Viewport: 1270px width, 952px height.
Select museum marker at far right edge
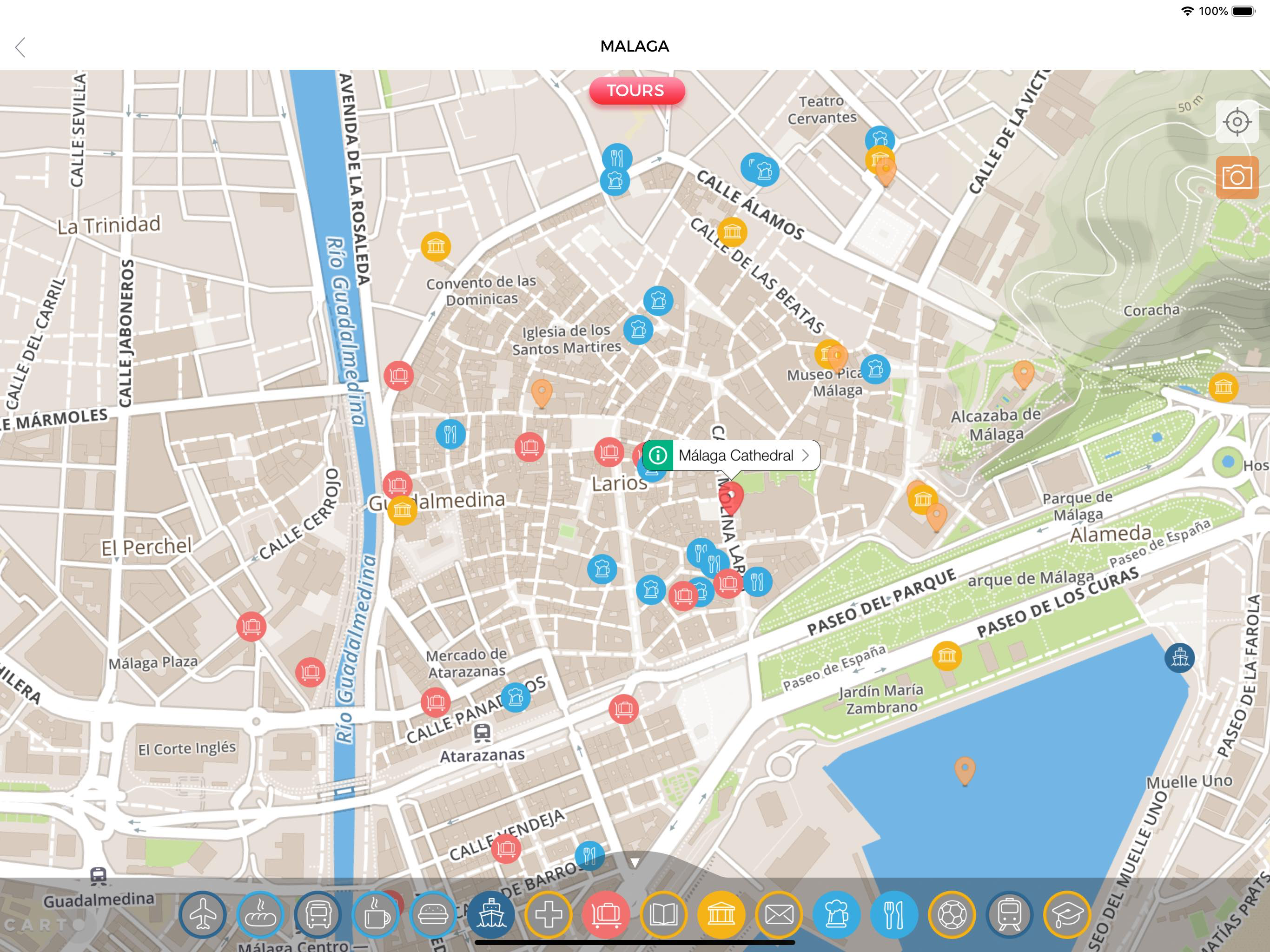click(1223, 387)
